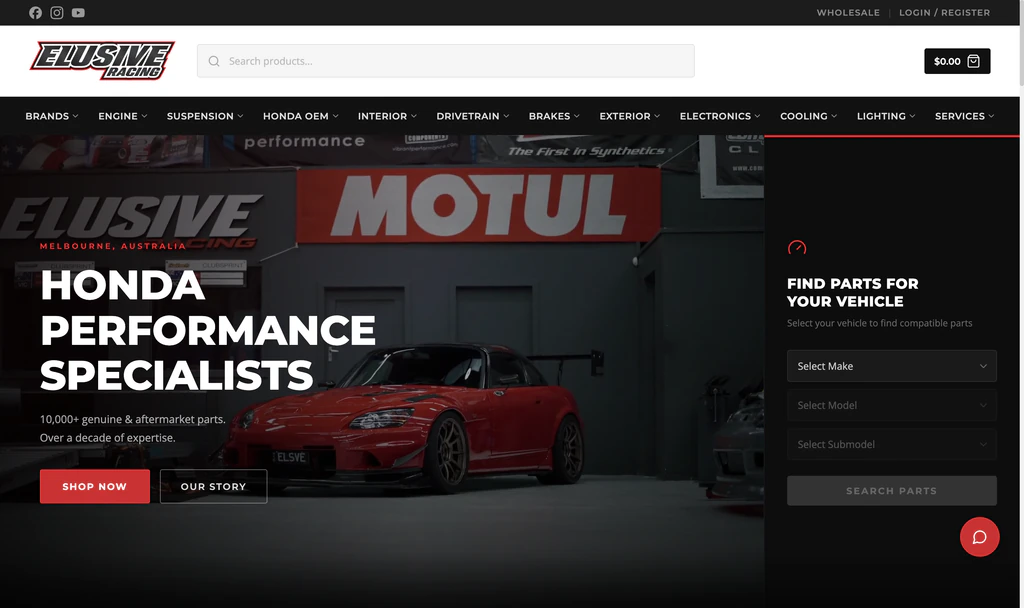Open the $0.00 shopping cart button
Screen dimensions: 1024x608
[x=957, y=61]
